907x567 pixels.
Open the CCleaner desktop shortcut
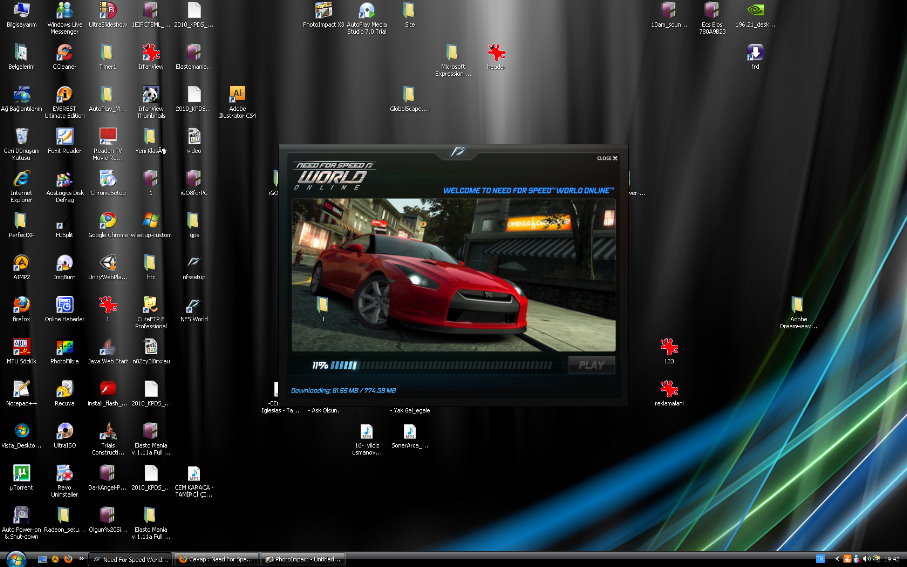[64, 56]
